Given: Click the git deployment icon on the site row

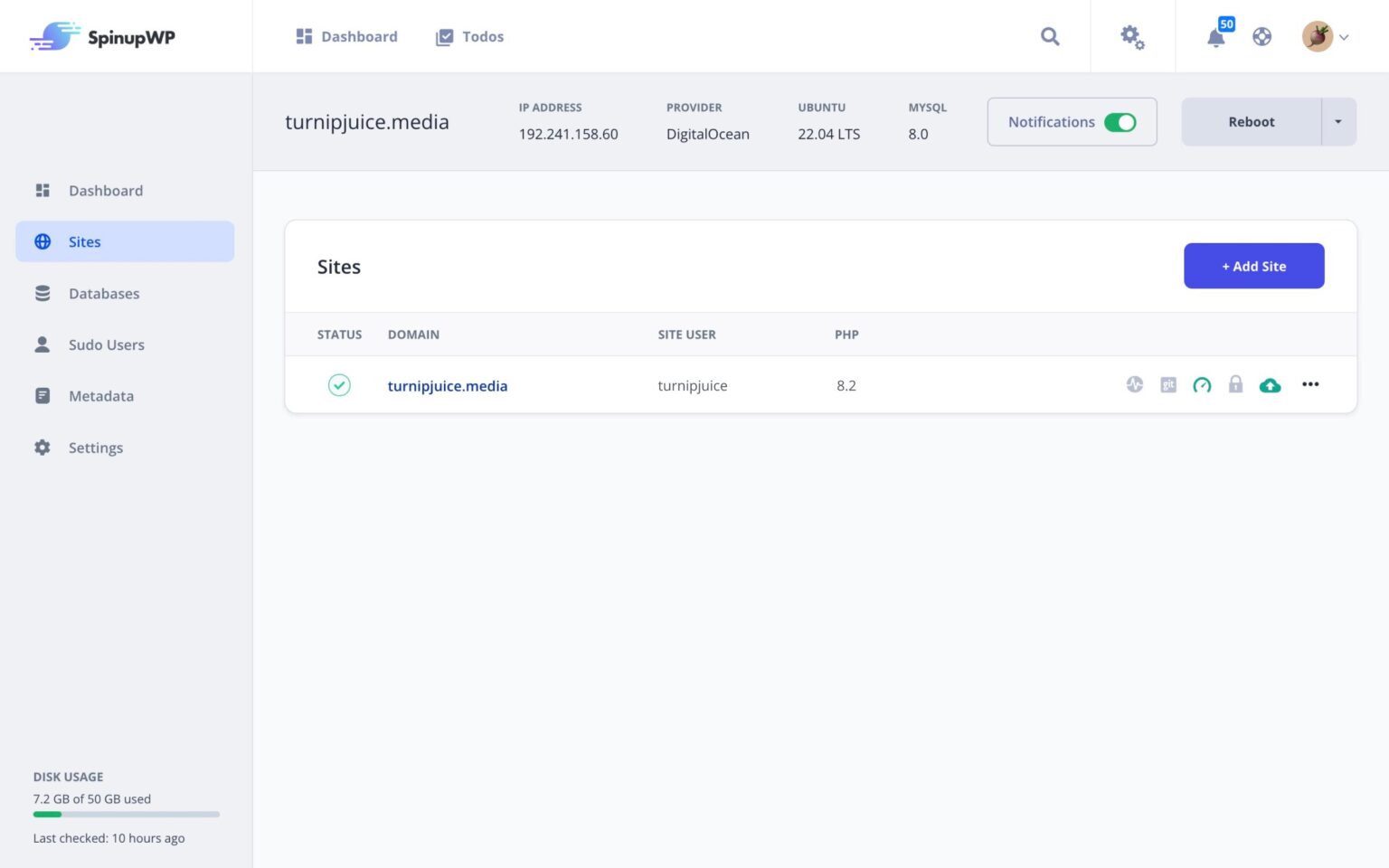Looking at the screenshot, I should 1167,384.
